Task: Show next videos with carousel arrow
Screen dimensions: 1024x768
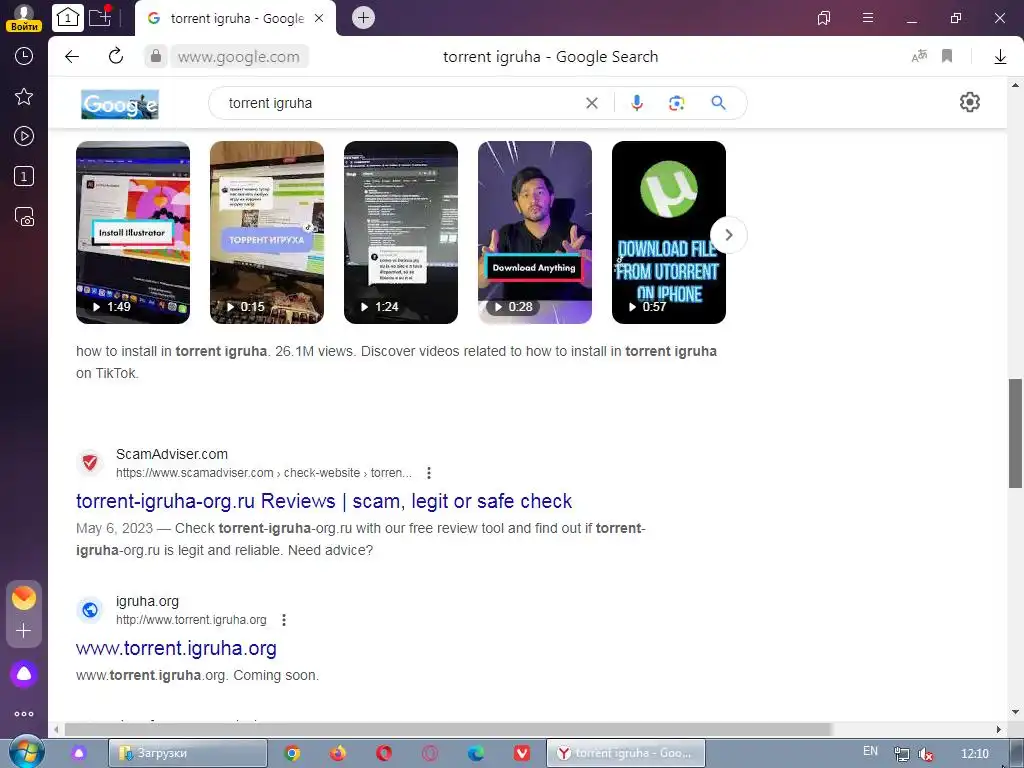Action: tap(729, 235)
